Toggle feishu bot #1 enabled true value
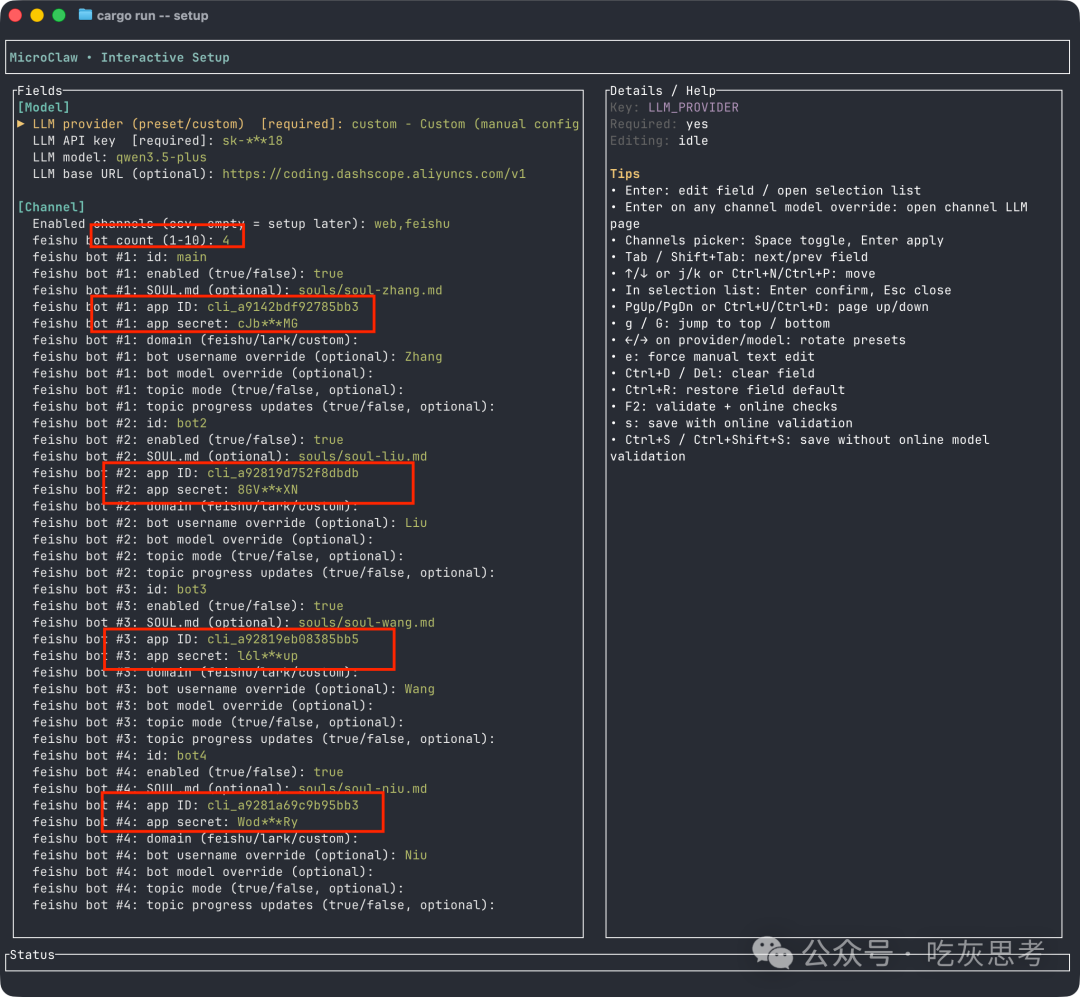The height and width of the screenshot is (997, 1080). coord(328,274)
